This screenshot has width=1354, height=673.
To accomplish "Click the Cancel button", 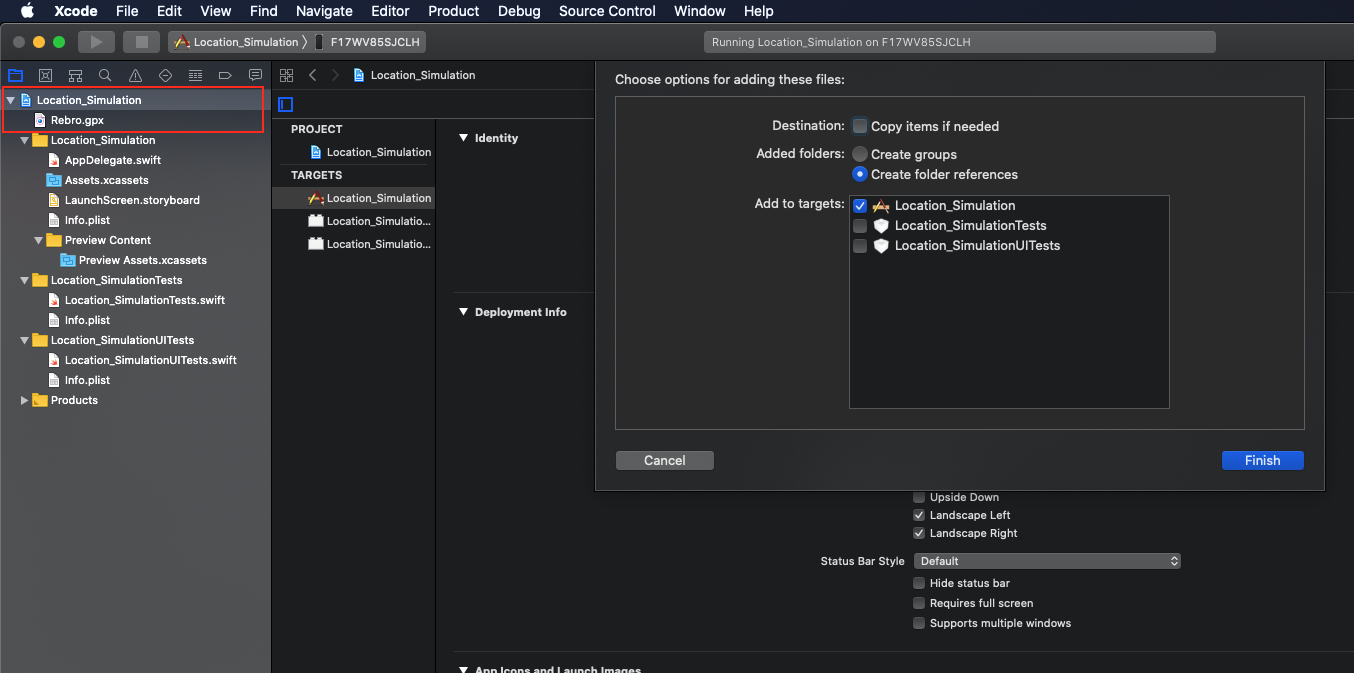I will point(664,460).
